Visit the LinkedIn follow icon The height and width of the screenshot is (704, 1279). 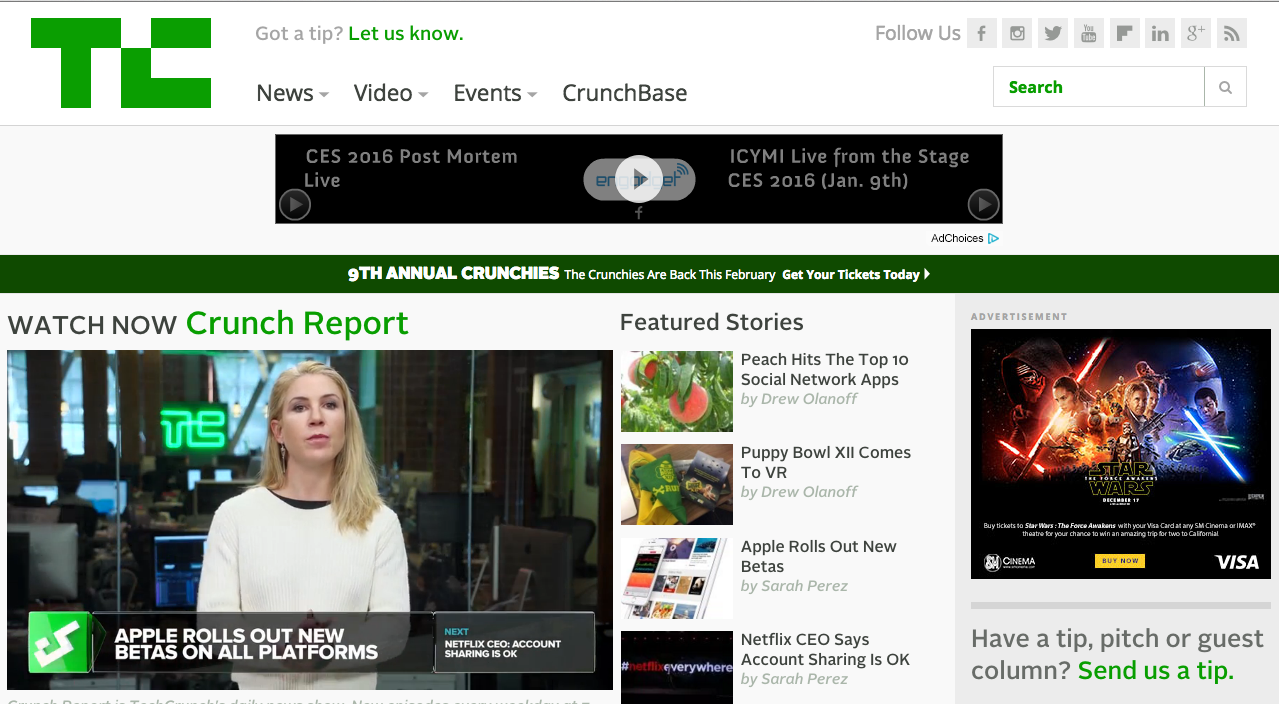[1160, 33]
